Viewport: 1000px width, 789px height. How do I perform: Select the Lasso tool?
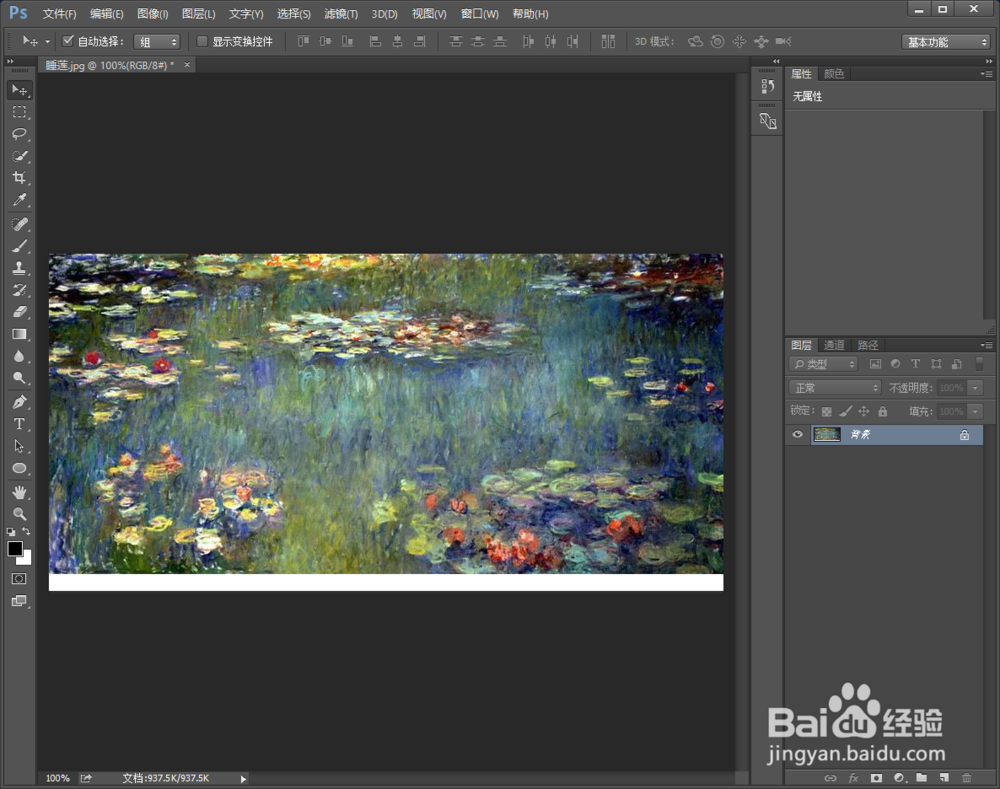tap(19, 134)
